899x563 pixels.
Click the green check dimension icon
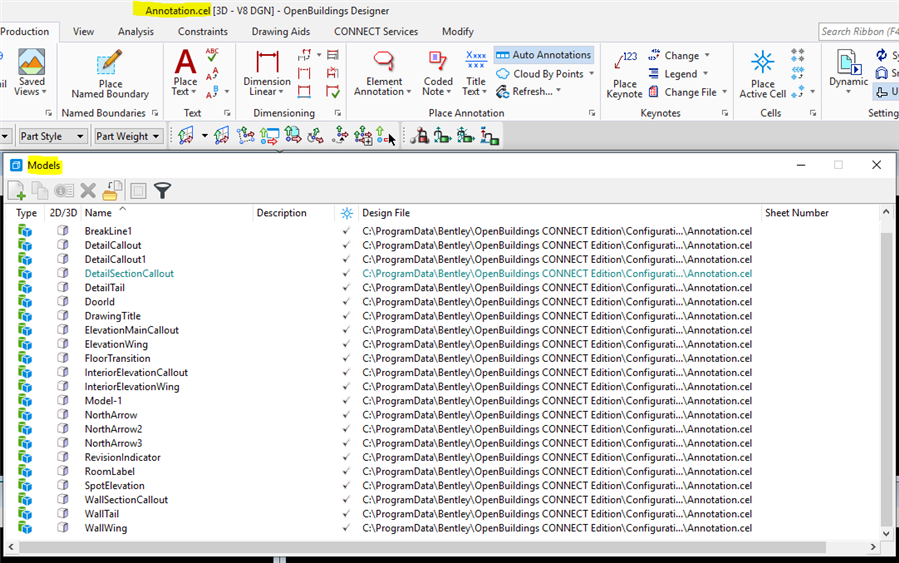coord(333,91)
